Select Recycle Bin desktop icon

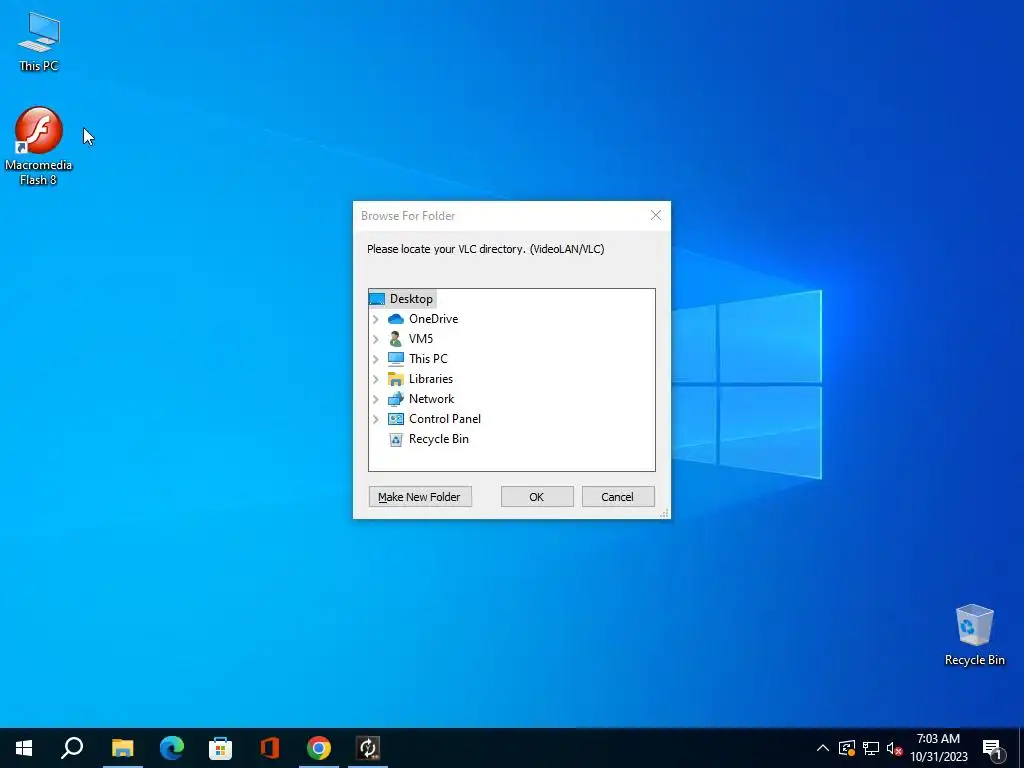[974, 635]
